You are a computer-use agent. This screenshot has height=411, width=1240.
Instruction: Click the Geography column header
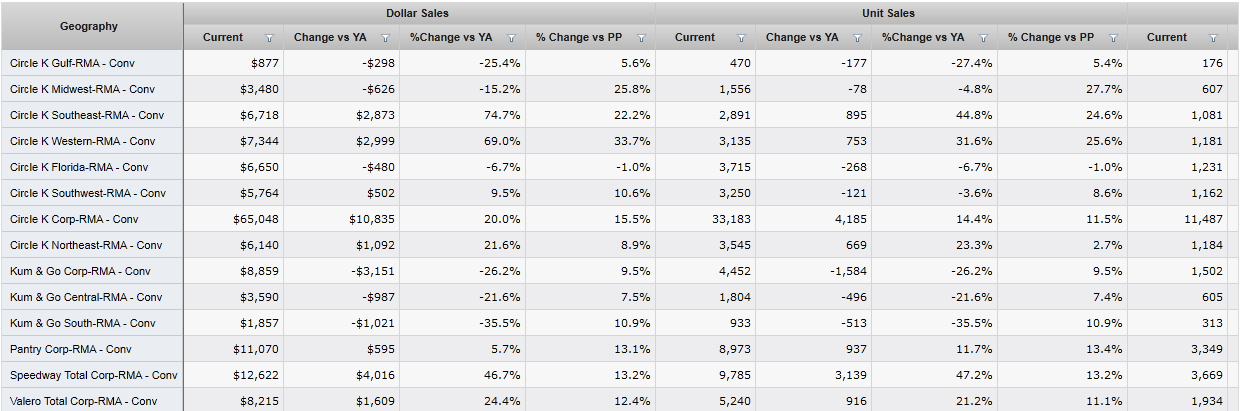pyautogui.click(x=89, y=26)
